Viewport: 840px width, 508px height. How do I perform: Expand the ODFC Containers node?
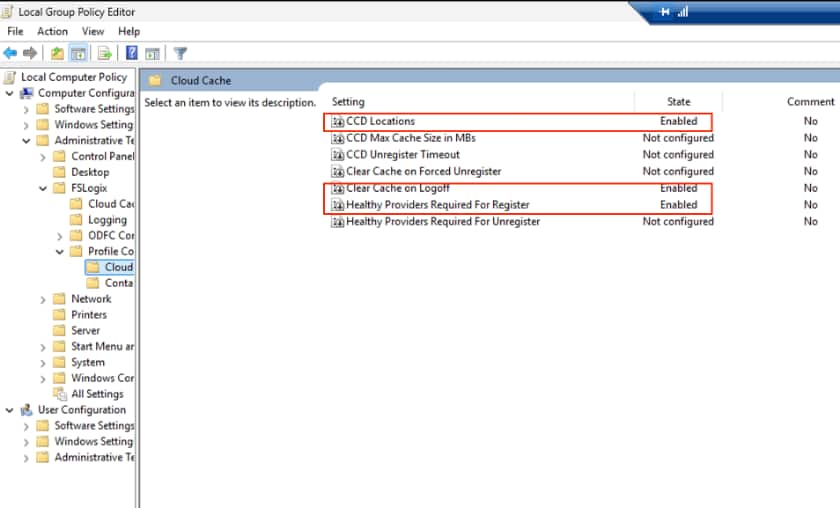click(59, 236)
